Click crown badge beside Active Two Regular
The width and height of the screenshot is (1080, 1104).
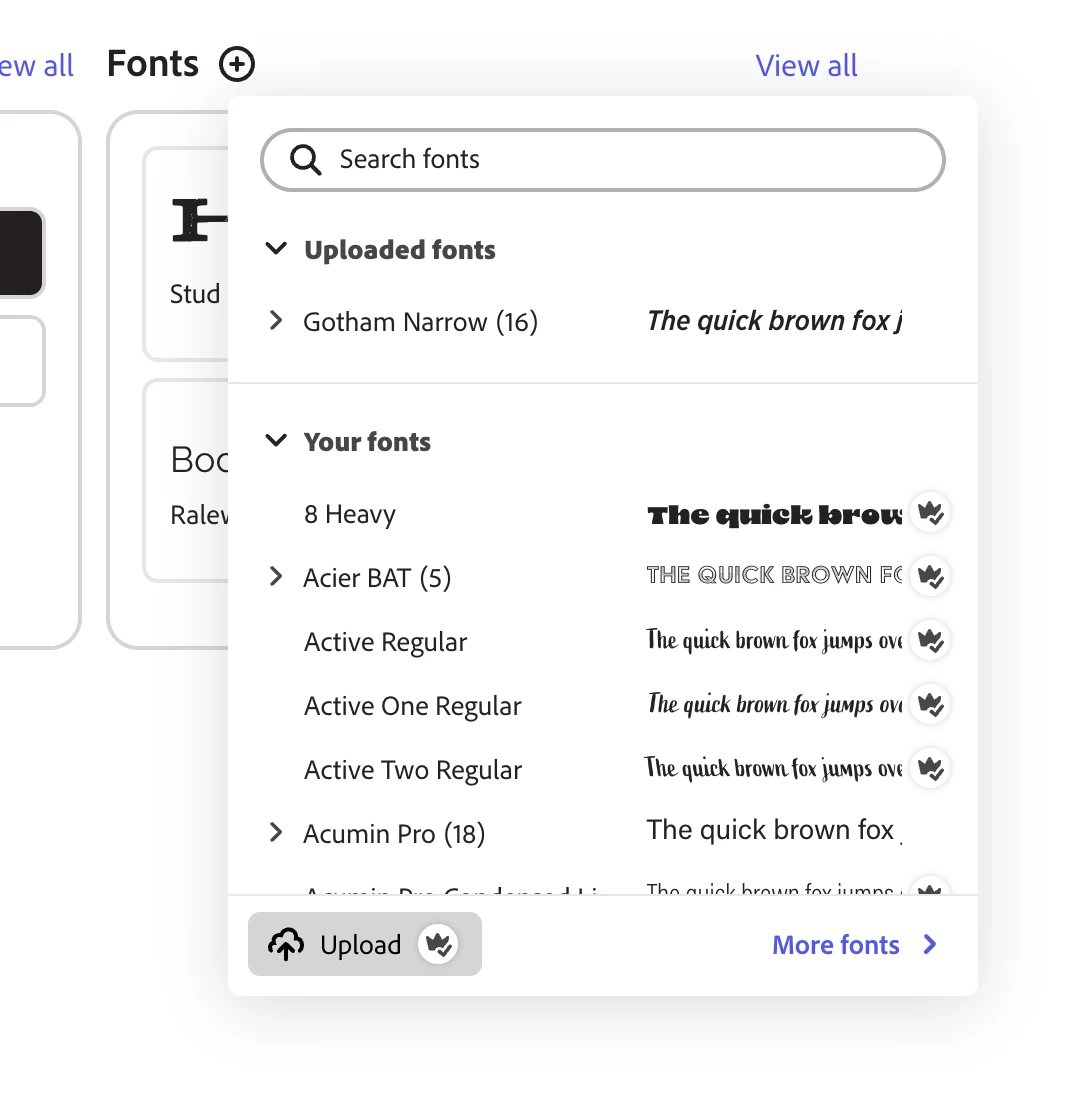(931, 769)
